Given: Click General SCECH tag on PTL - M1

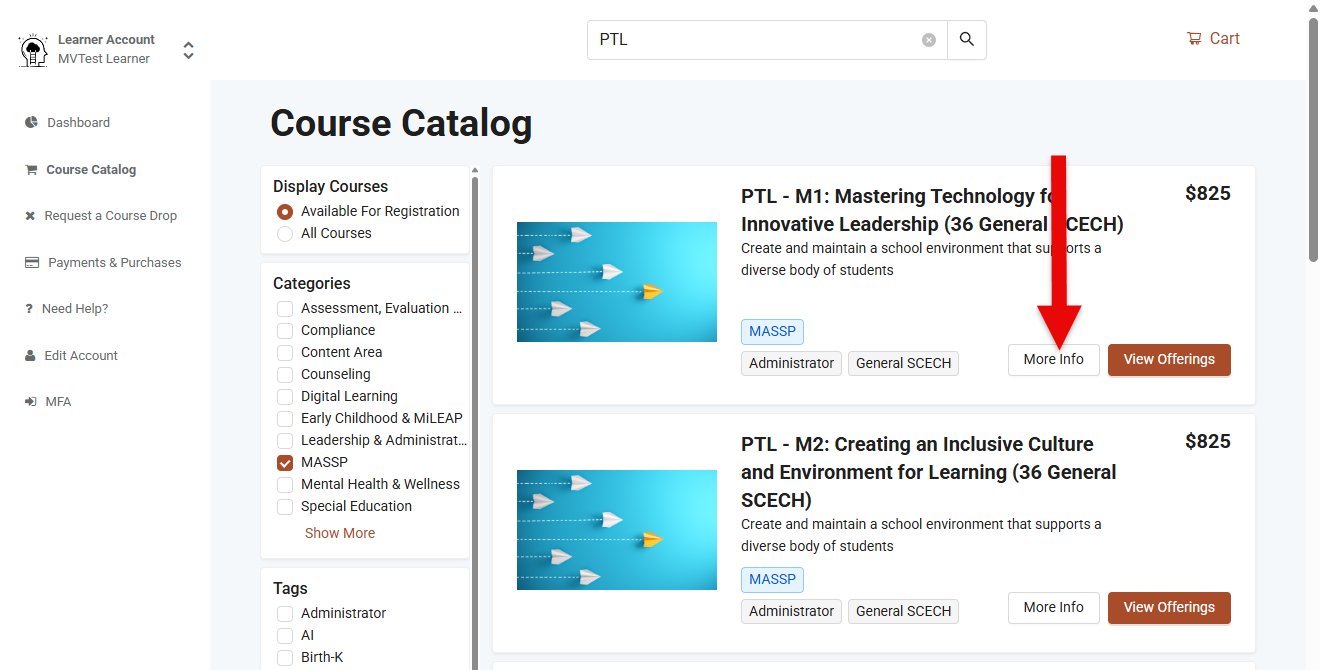Looking at the screenshot, I should point(903,363).
